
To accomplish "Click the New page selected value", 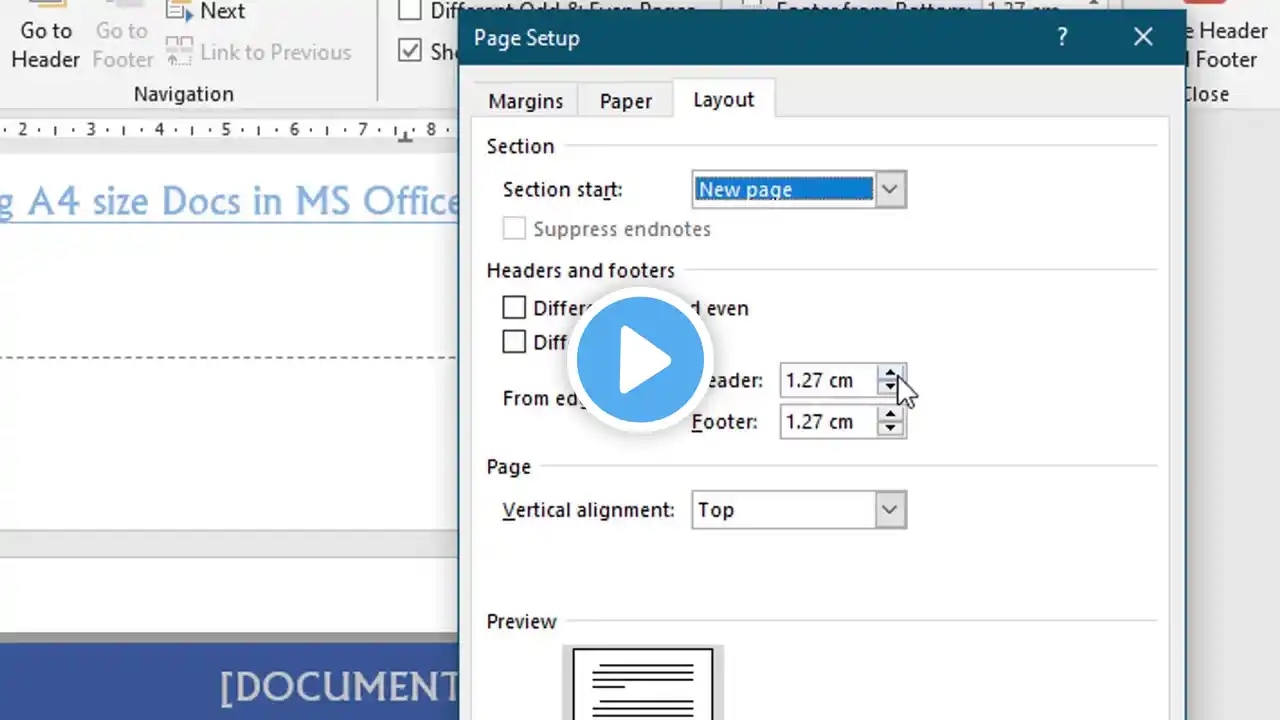I will [783, 189].
